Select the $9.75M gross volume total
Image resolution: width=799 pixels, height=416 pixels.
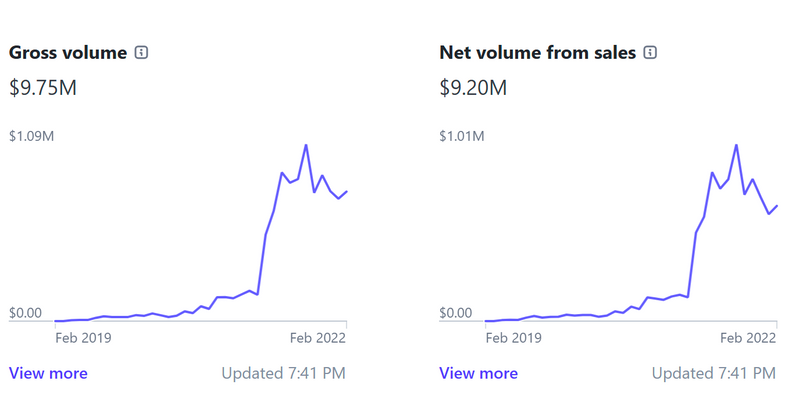[x=43, y=88]
